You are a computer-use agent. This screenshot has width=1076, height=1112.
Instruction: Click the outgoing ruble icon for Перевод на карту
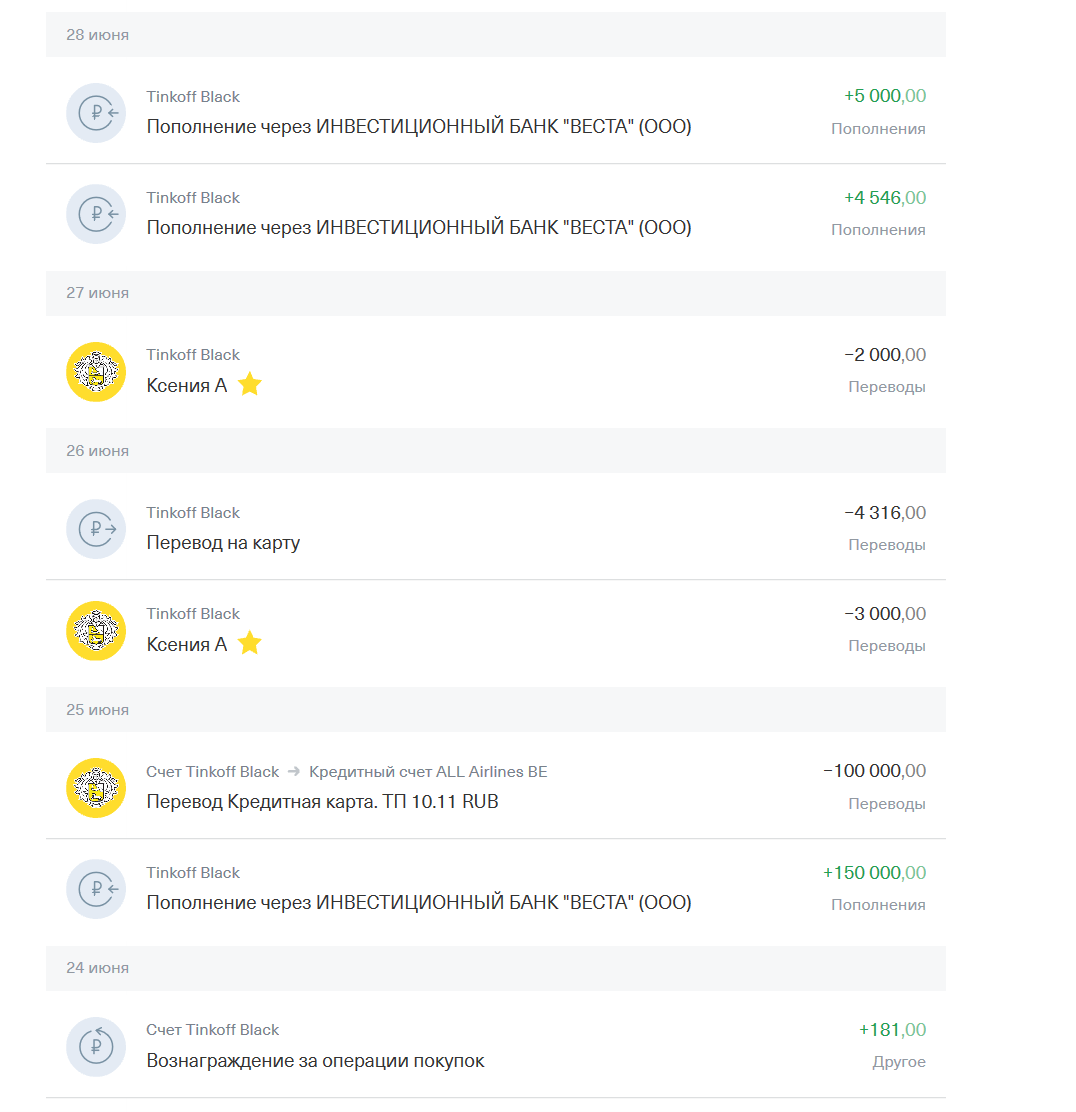tap(96, 529)
